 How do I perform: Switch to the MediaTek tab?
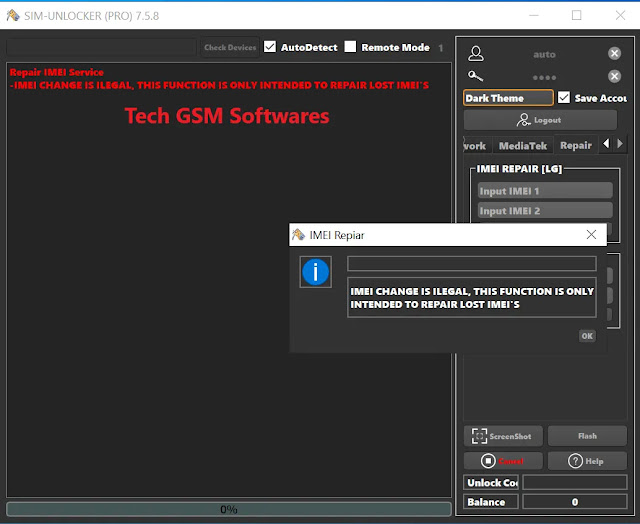coord(522,146)
